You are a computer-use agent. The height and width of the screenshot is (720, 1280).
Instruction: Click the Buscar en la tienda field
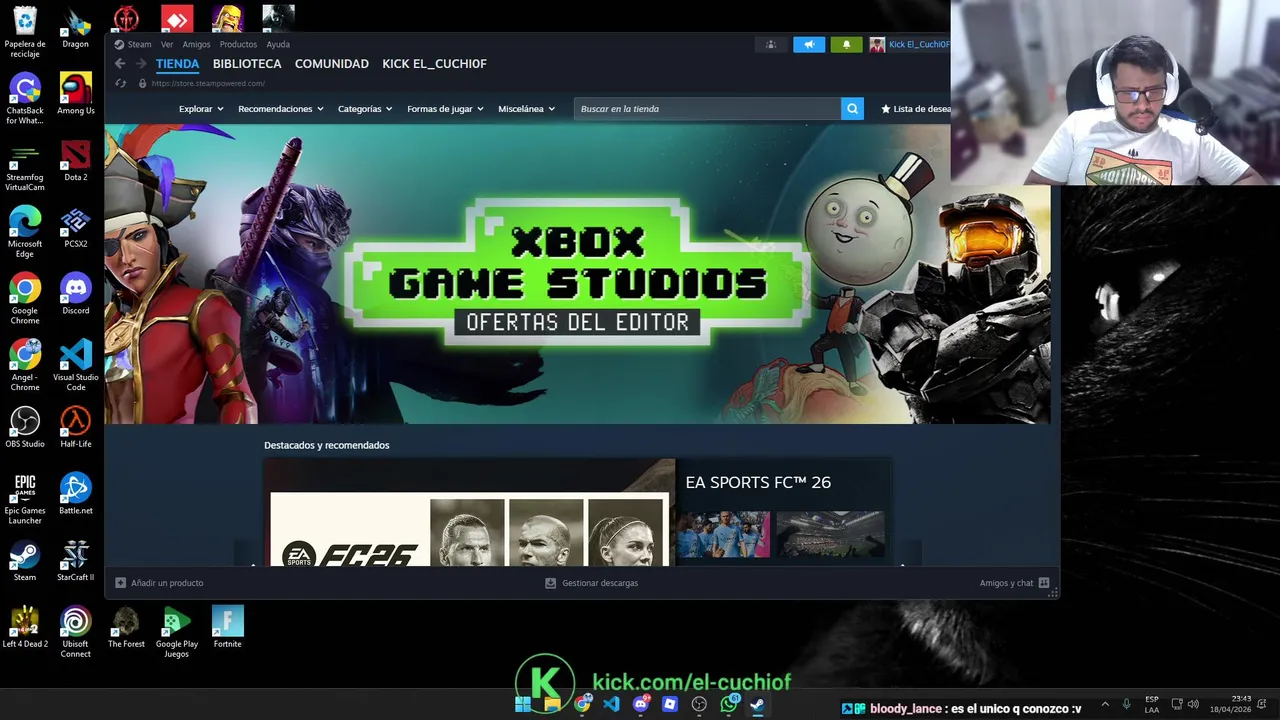[707, 109]
